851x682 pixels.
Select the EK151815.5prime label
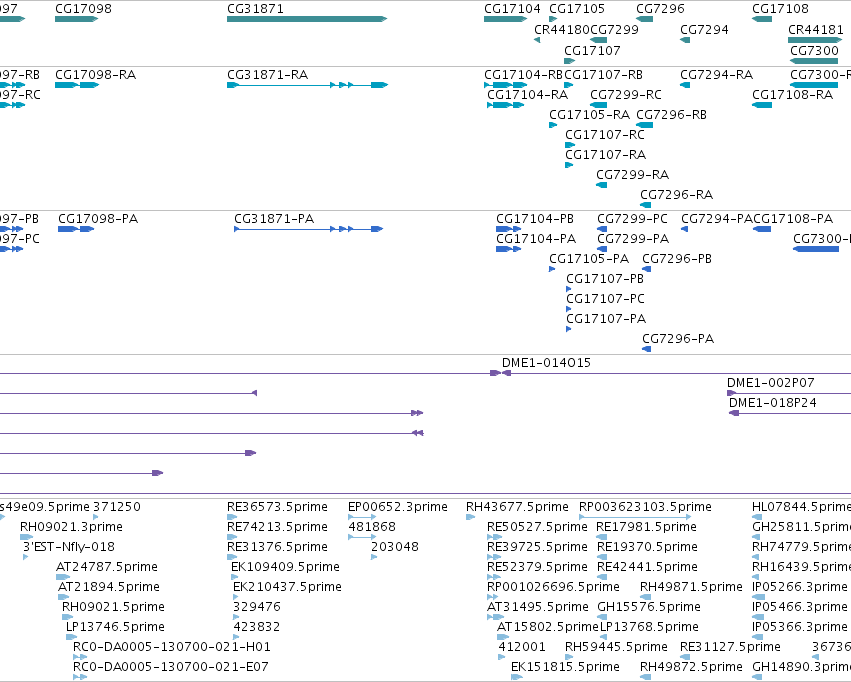tap(565, 667)
